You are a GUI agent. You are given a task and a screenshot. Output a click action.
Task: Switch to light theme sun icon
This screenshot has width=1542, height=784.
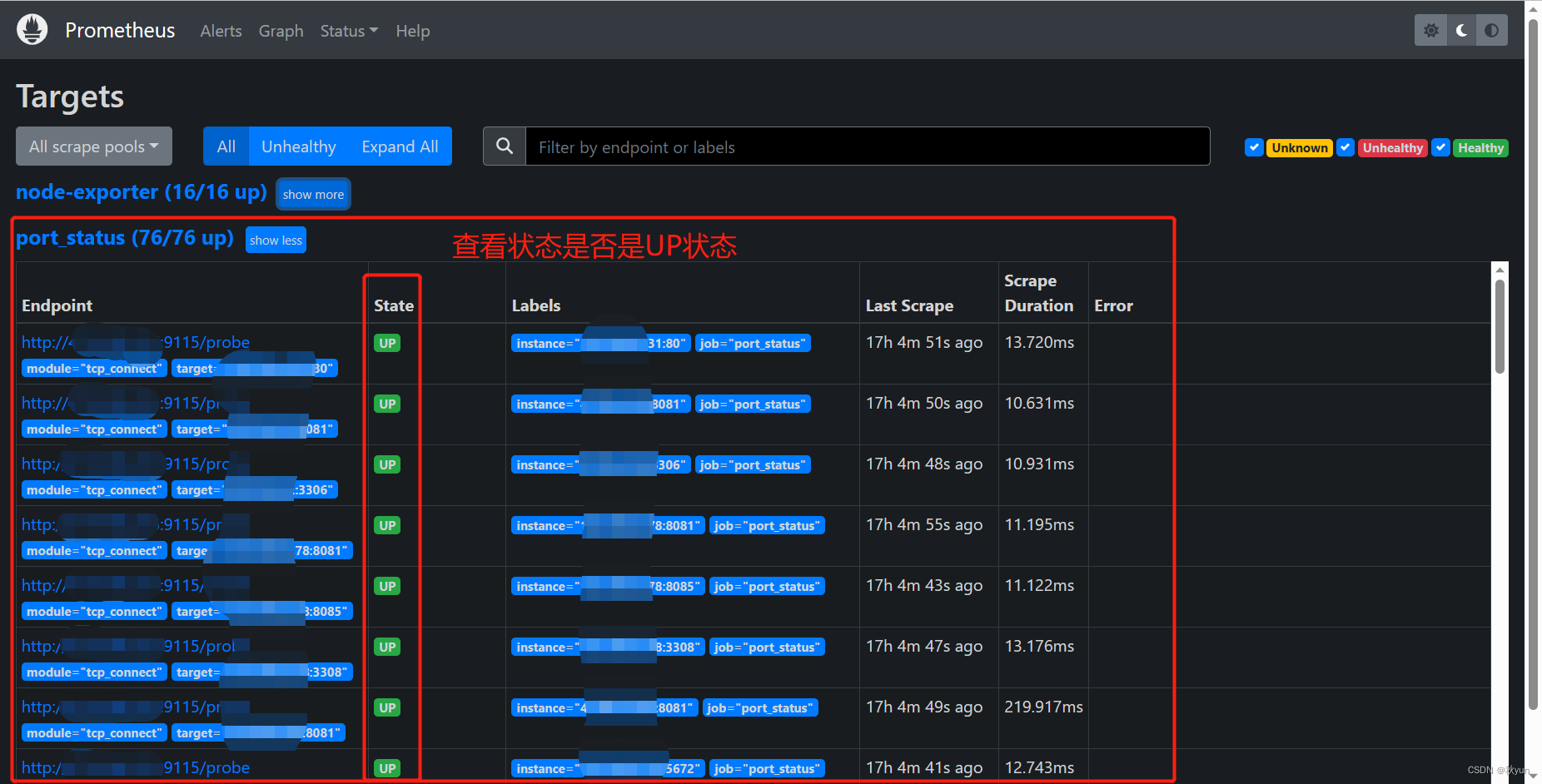click(1430, 31)
